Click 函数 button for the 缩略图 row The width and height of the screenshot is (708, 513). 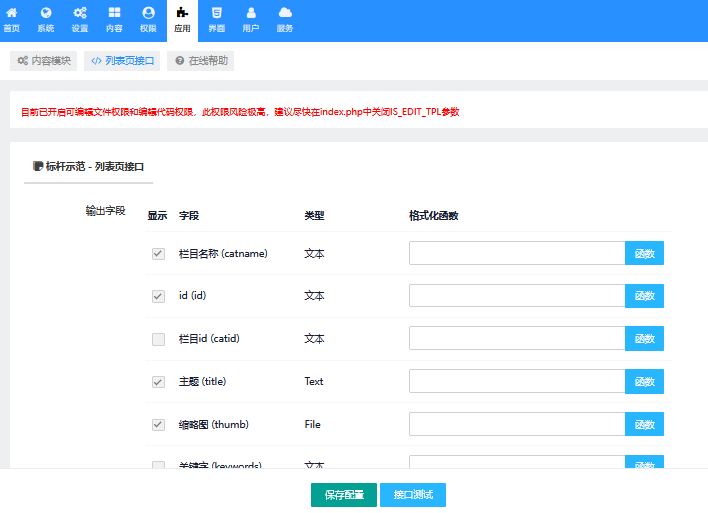[x=644, y=425]
